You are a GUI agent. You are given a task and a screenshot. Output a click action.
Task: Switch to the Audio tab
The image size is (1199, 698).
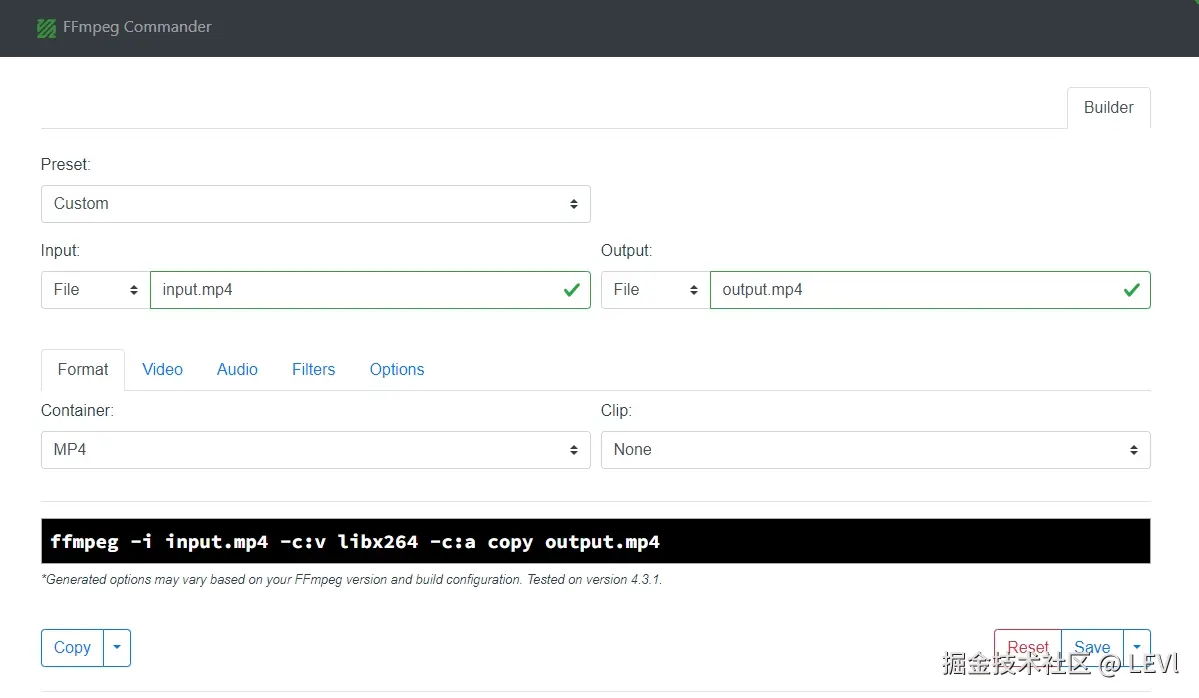237,370
